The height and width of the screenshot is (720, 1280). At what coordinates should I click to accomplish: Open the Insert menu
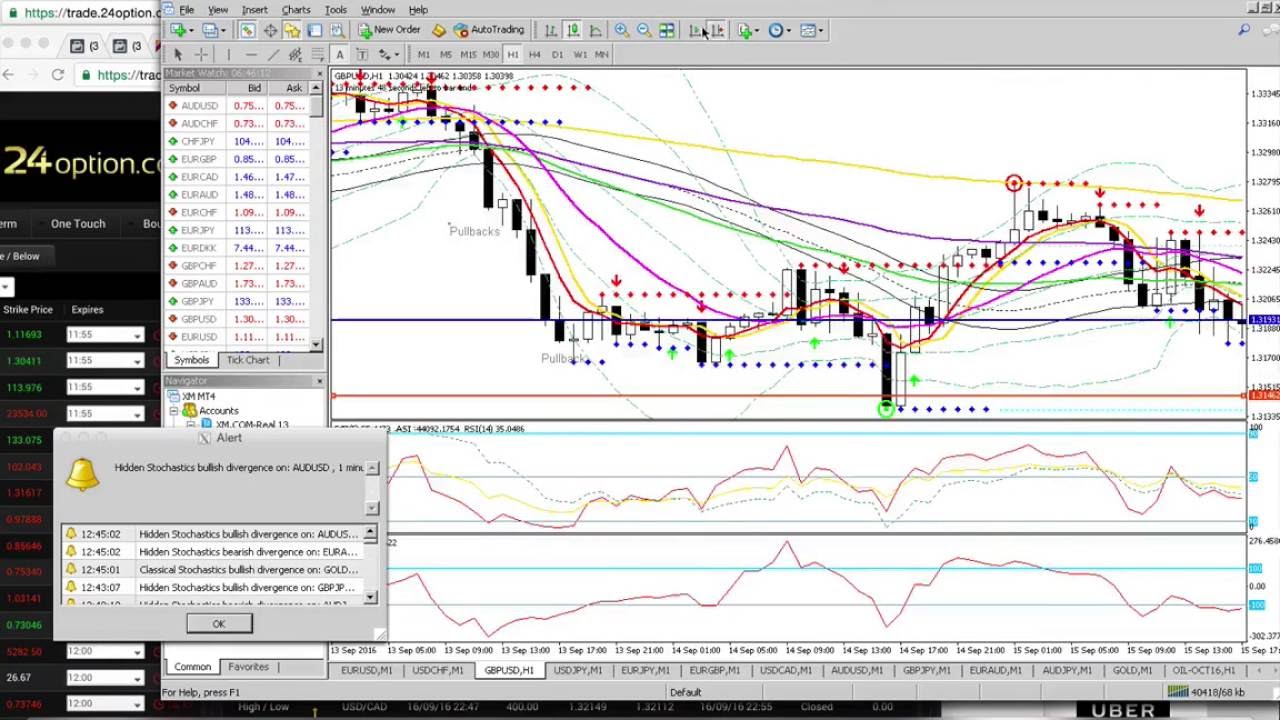[254, 10]
